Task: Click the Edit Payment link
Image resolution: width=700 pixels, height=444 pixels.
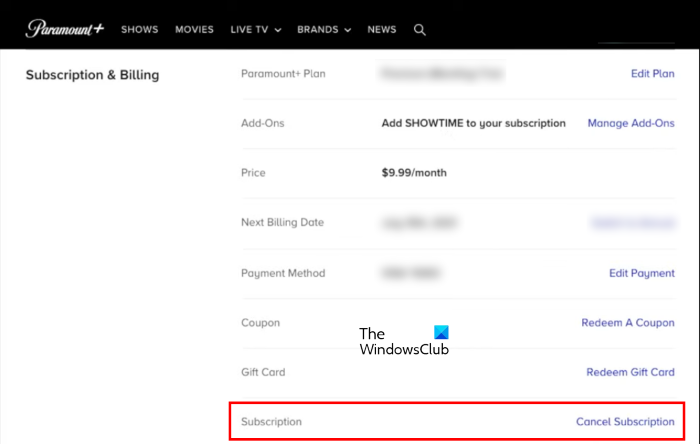Action: click(642, 273)
